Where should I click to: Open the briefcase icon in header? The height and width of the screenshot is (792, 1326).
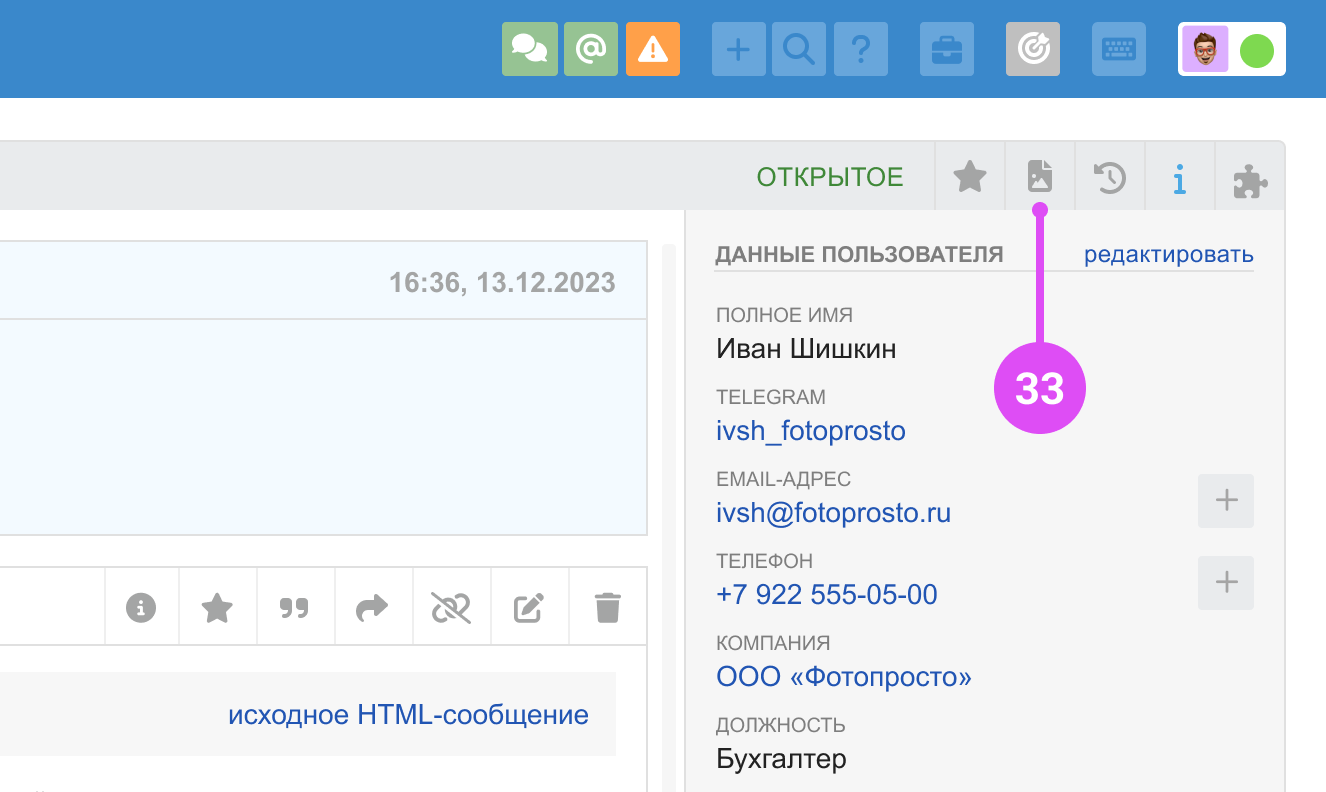coord(946,49)
